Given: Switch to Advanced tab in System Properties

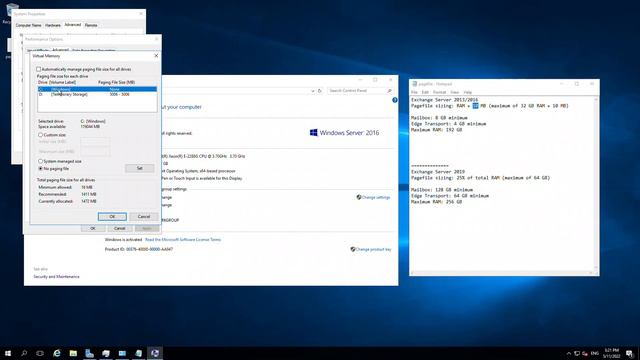Looking at the screenshot, I should tap(73, 25).
